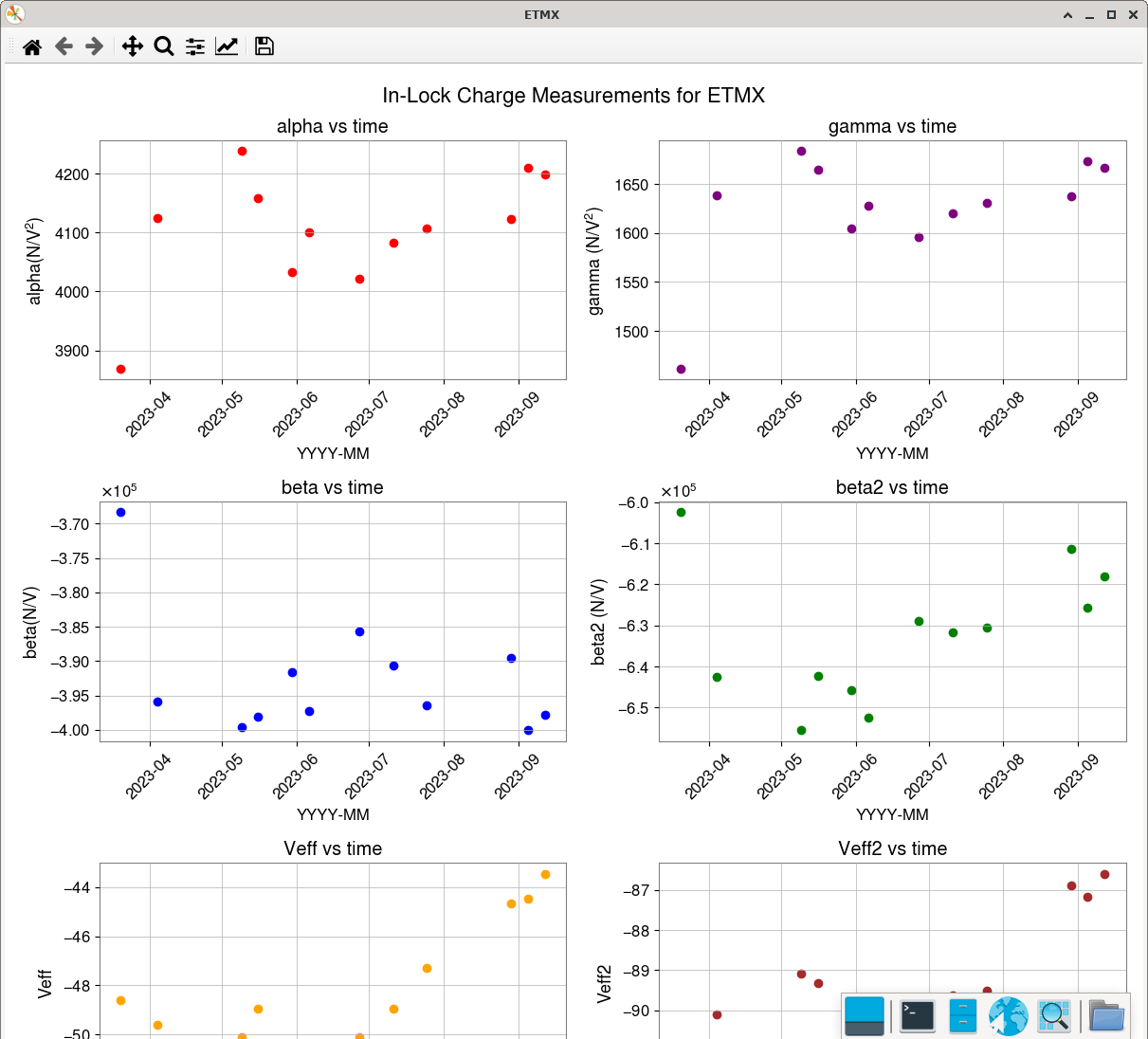Open the Configure subplots sliders icon
Image resolution: width=1148 pixels, height=1039 pixels.
195,46
